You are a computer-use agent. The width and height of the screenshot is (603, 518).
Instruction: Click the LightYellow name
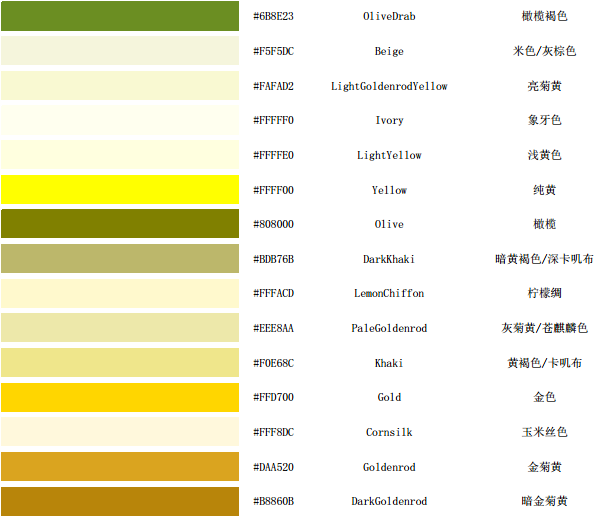tap(389, 155)
